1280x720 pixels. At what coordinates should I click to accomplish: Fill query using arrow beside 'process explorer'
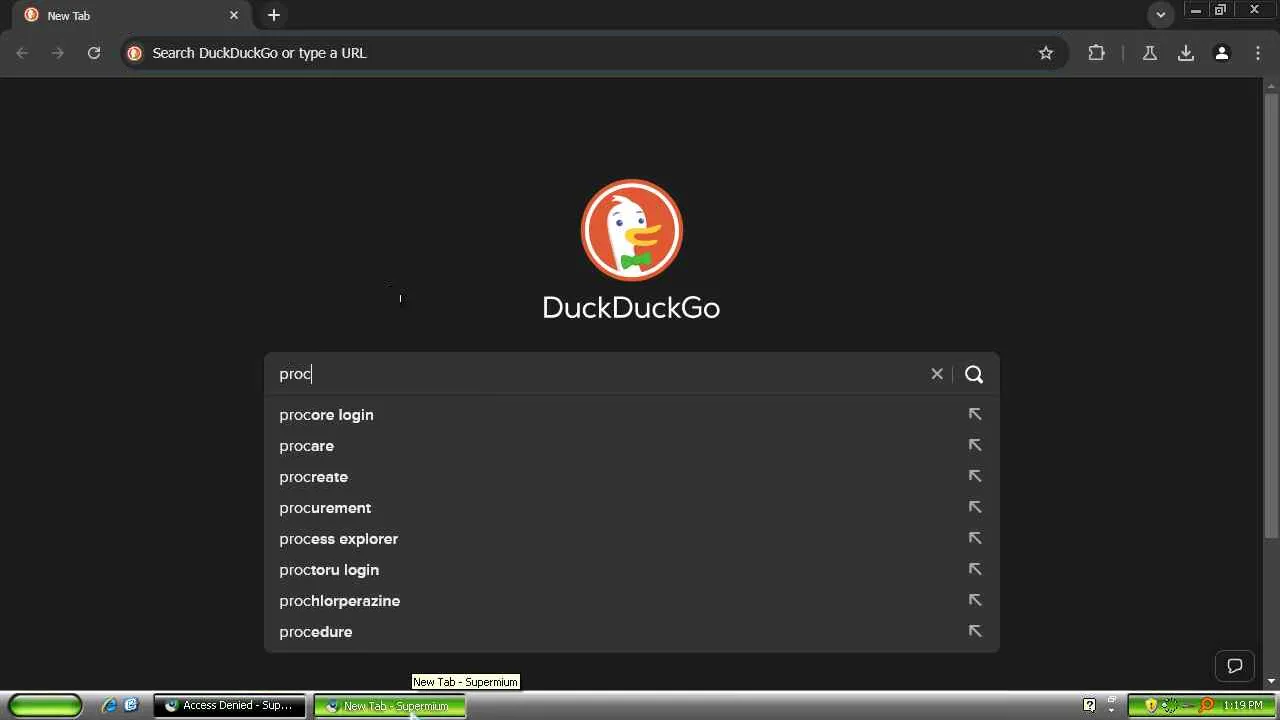[x=975, y=538]
